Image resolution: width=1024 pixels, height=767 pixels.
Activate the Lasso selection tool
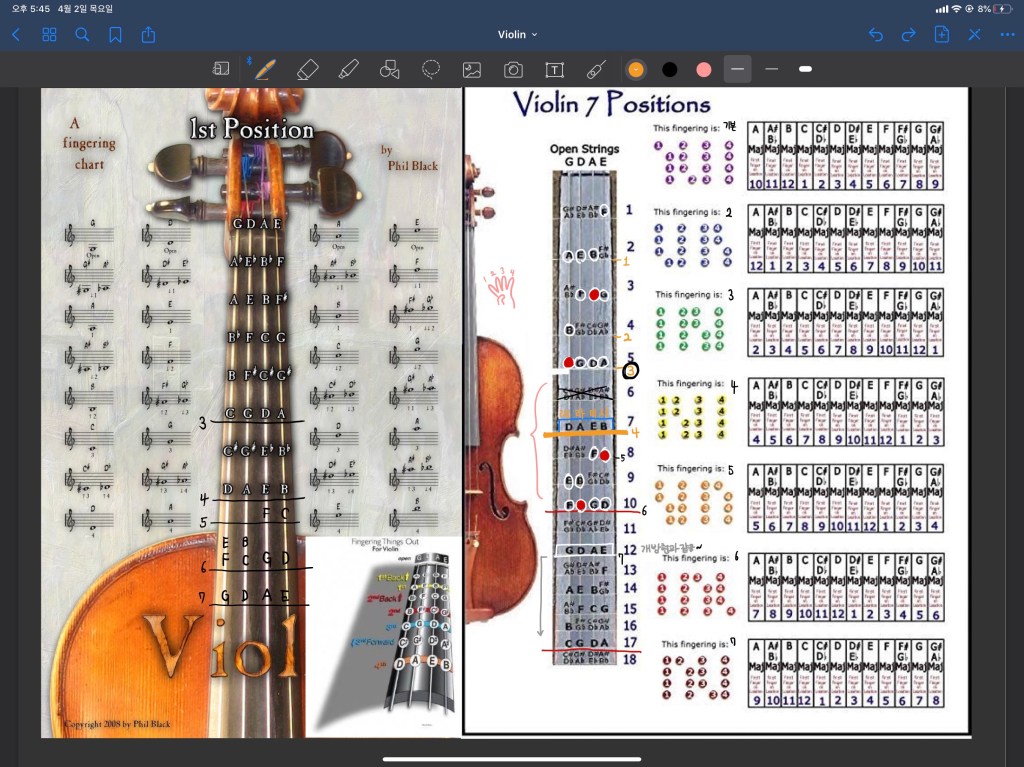431,69
